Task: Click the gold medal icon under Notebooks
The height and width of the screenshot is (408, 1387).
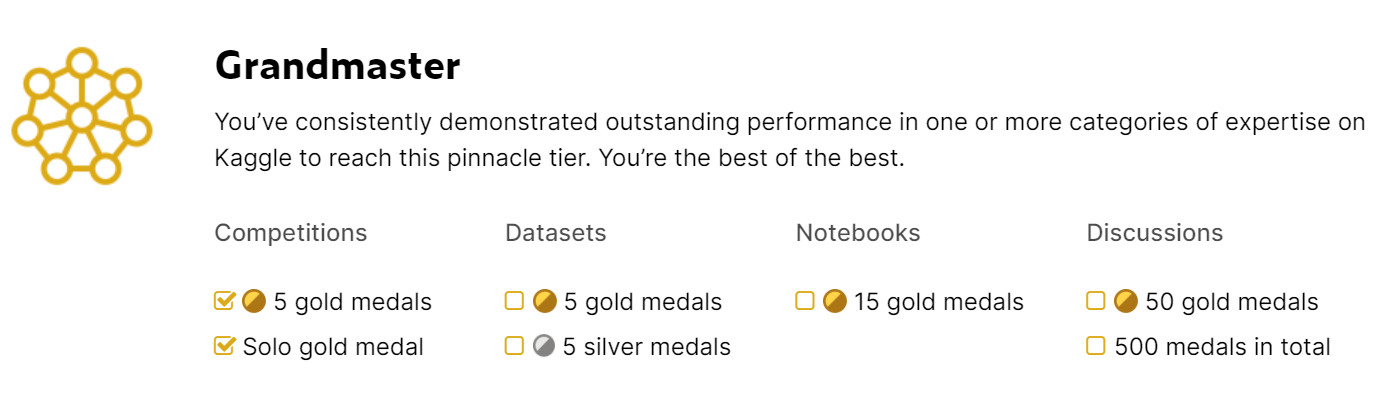Action: click(835, 301)
